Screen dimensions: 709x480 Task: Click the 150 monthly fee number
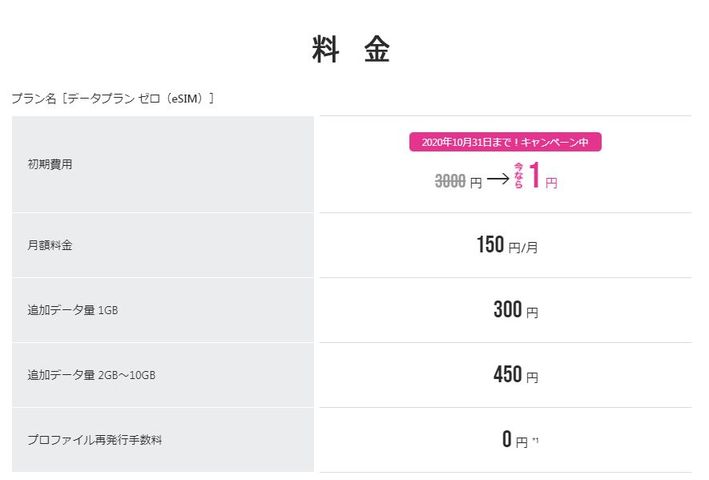tap(490, 245)
